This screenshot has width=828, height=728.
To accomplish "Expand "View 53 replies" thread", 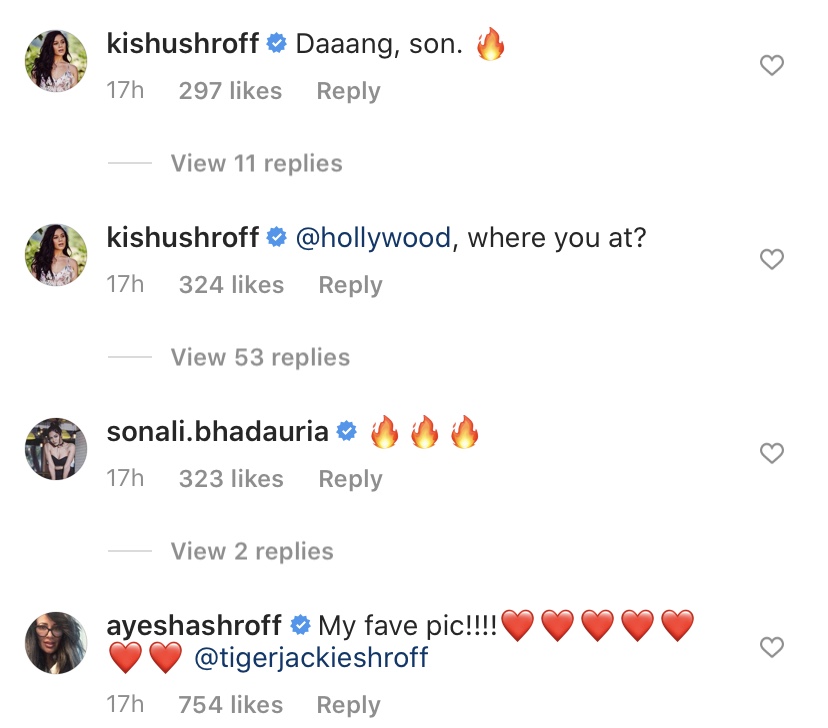I will pyautogui.click(x=260, y=357).
